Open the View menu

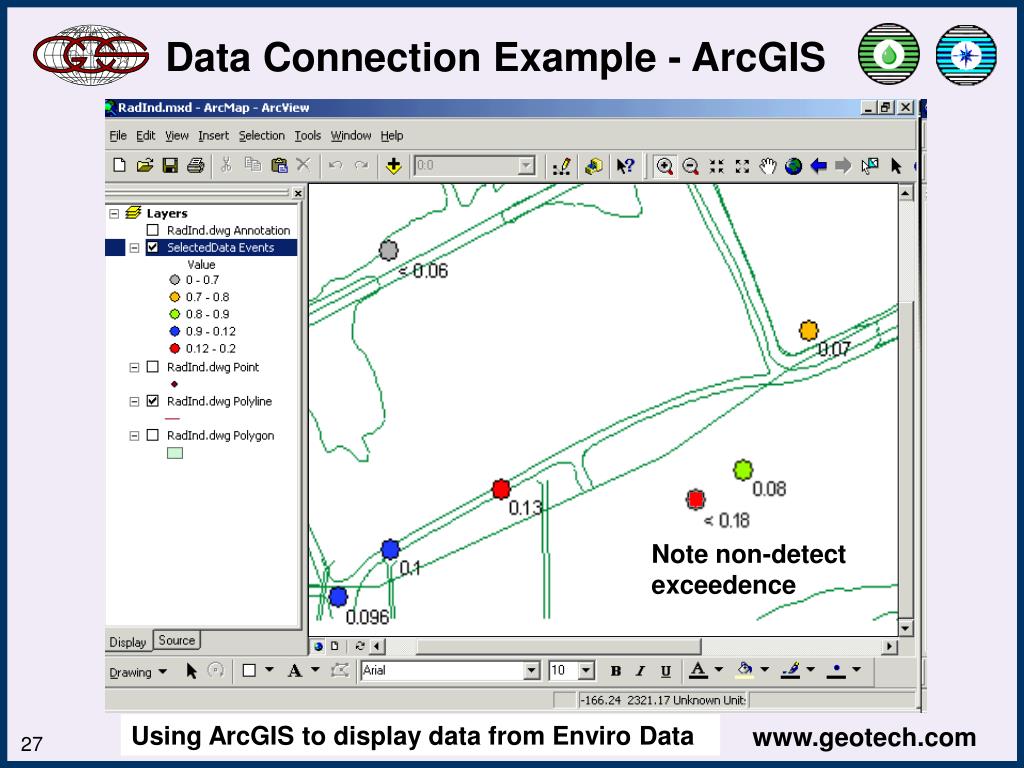tap(176, 135)
